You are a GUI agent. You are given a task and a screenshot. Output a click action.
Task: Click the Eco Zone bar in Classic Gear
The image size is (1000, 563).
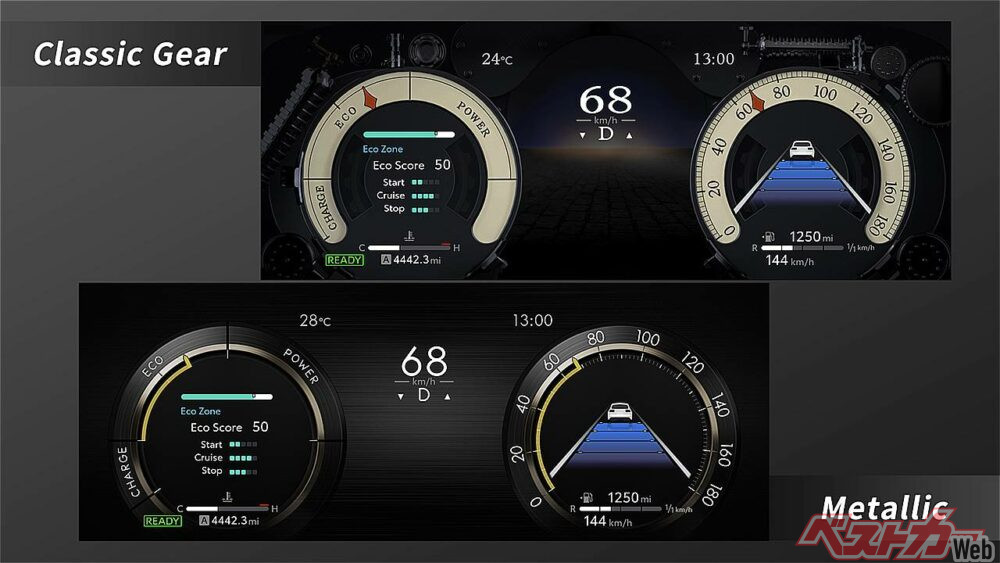coord(408,133)
